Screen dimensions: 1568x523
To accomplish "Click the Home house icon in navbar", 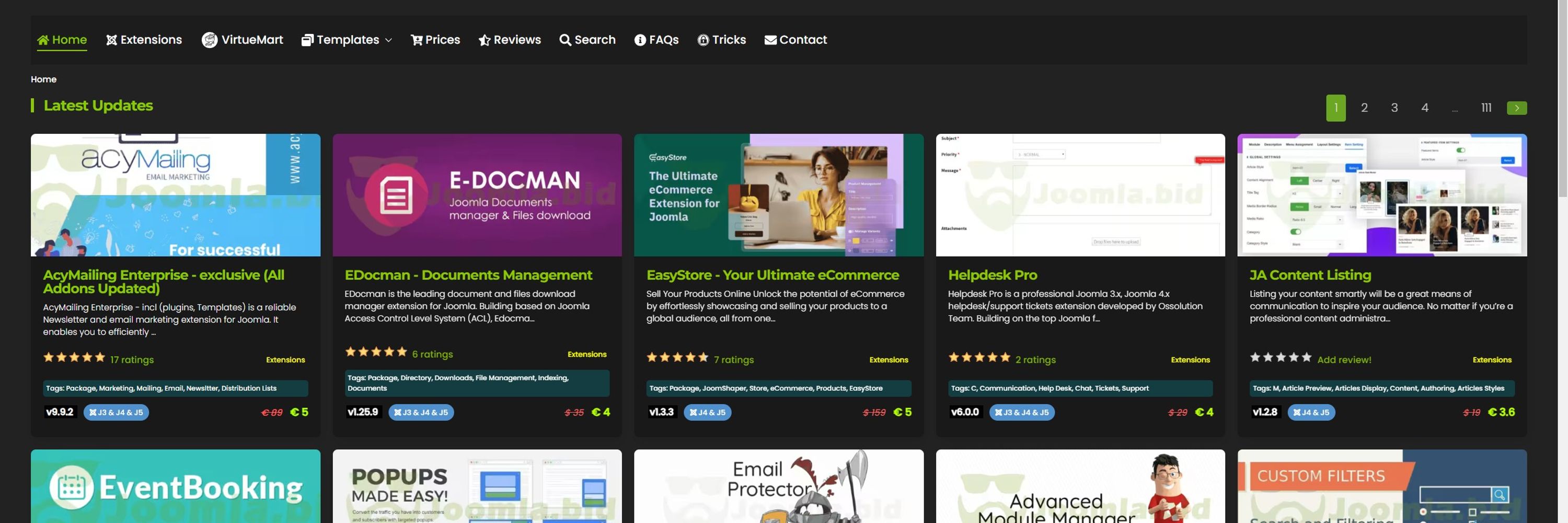I will point(43,40).
